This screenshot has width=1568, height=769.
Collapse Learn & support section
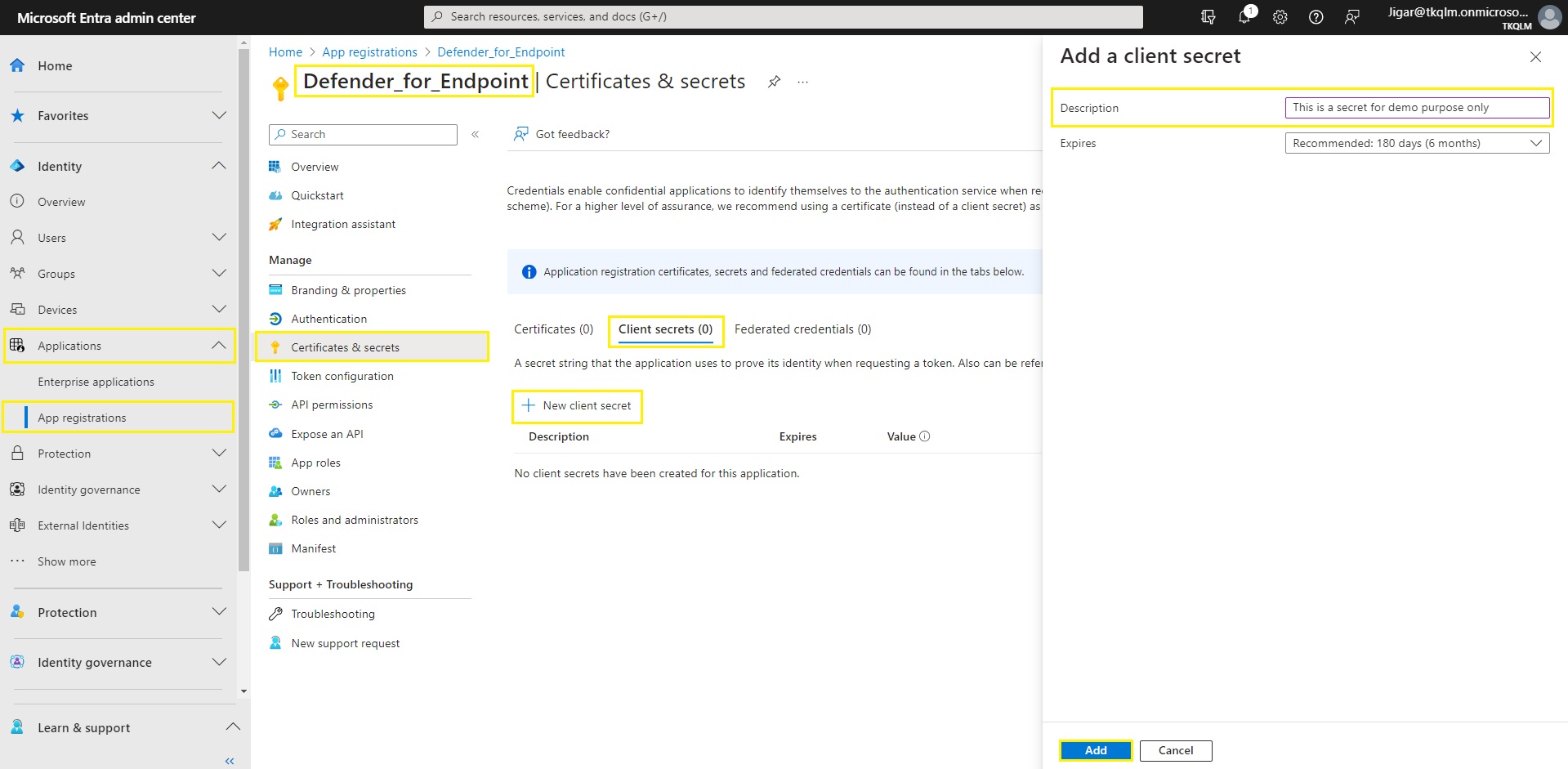pos(233,727)
